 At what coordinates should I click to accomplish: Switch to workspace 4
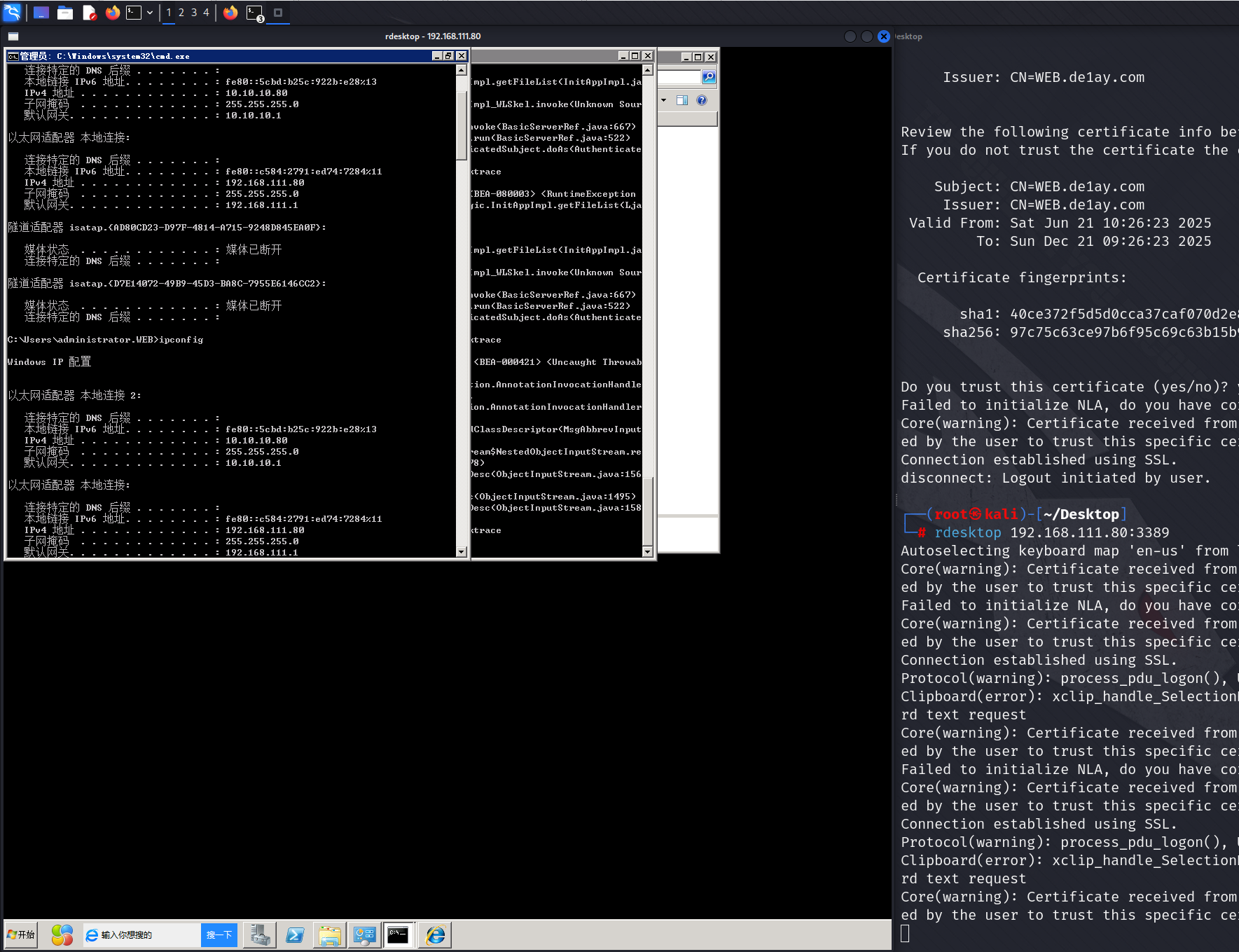(207, 13)
